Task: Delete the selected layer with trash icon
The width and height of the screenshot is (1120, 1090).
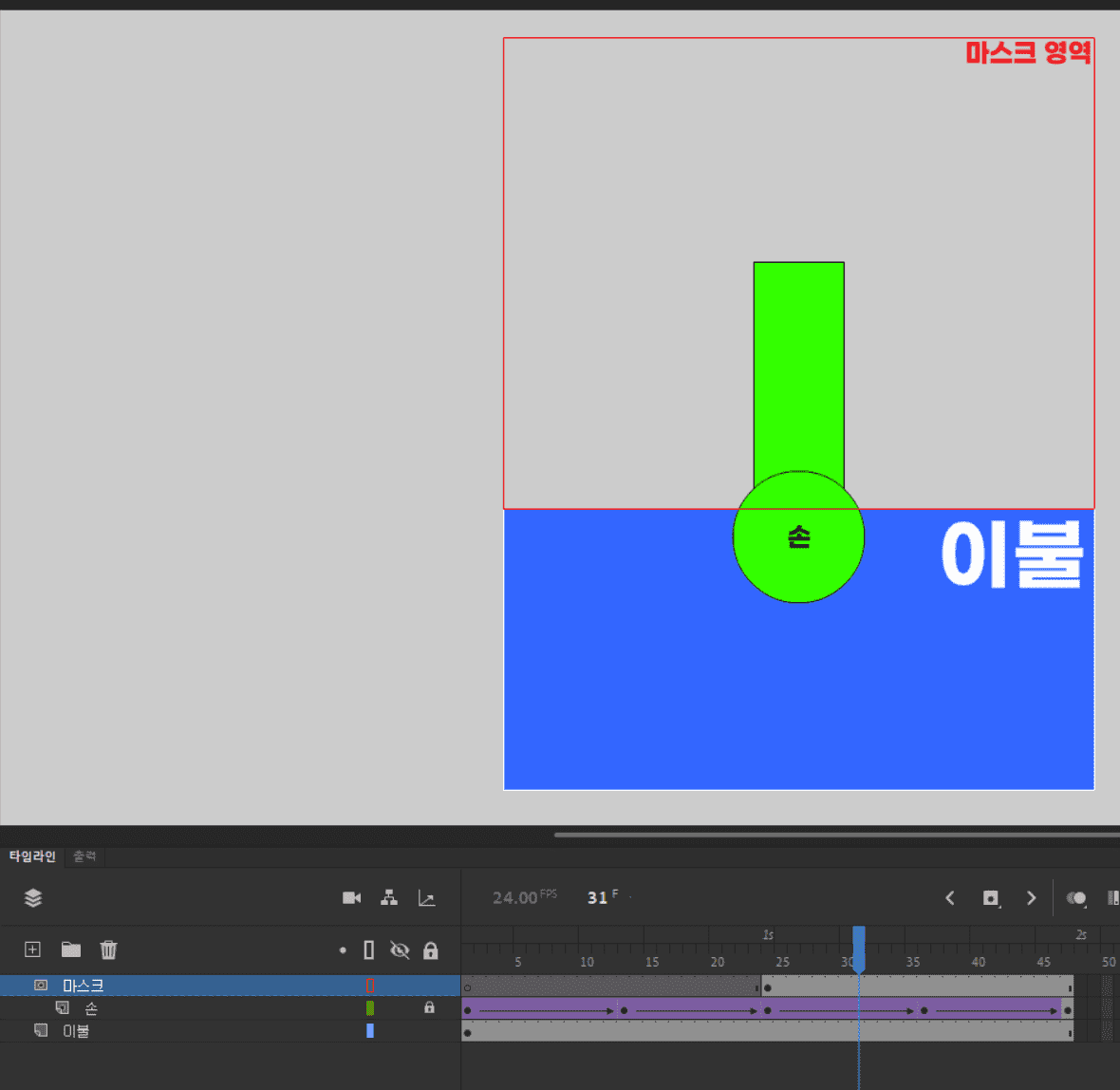Action: [x=108, y=949]
